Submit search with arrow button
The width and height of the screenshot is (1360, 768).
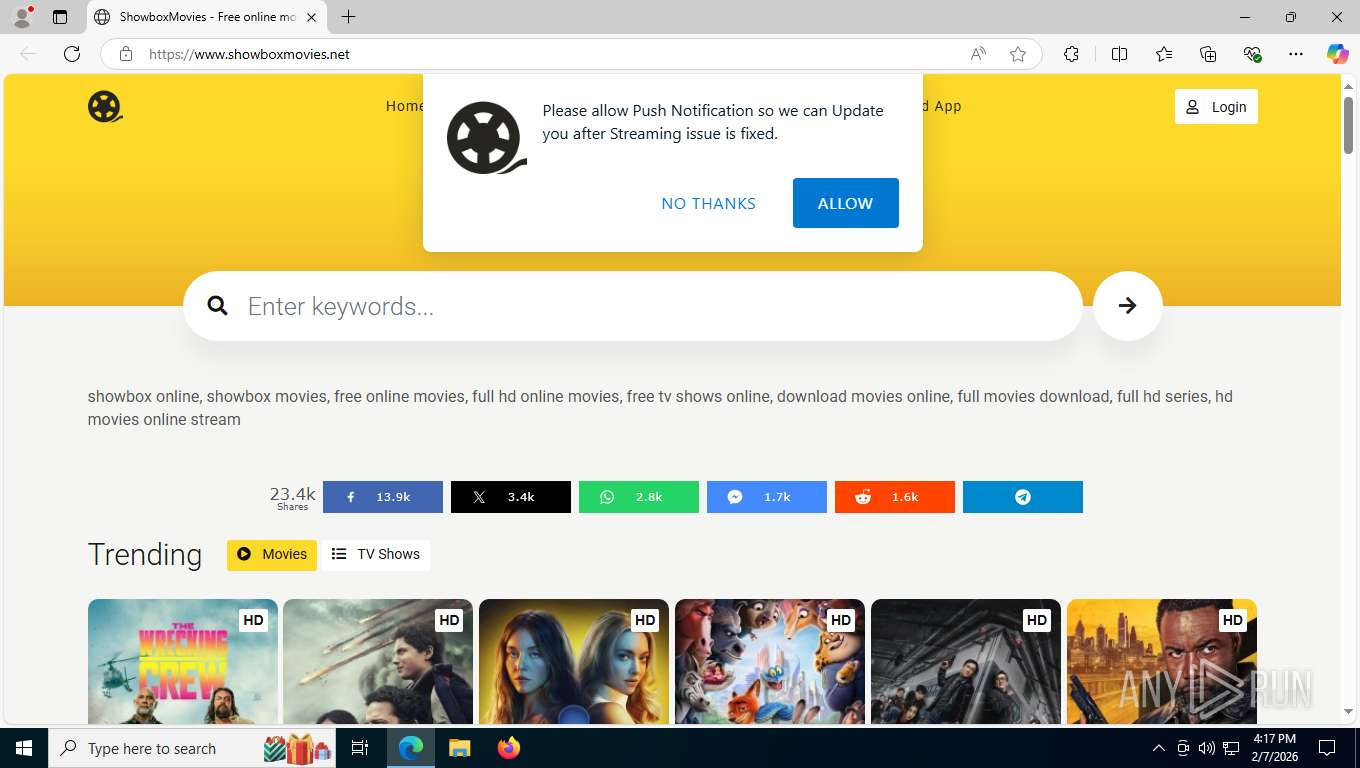[x=1128, y=306]
